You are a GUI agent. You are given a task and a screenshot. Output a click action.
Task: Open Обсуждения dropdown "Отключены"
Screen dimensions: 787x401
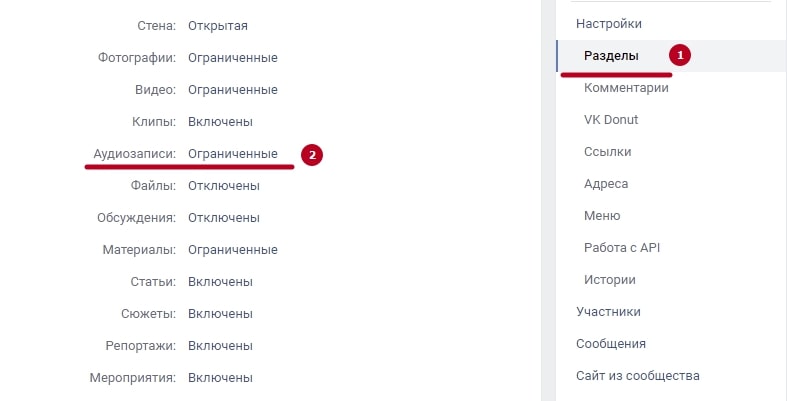click(x=224, y=218)
